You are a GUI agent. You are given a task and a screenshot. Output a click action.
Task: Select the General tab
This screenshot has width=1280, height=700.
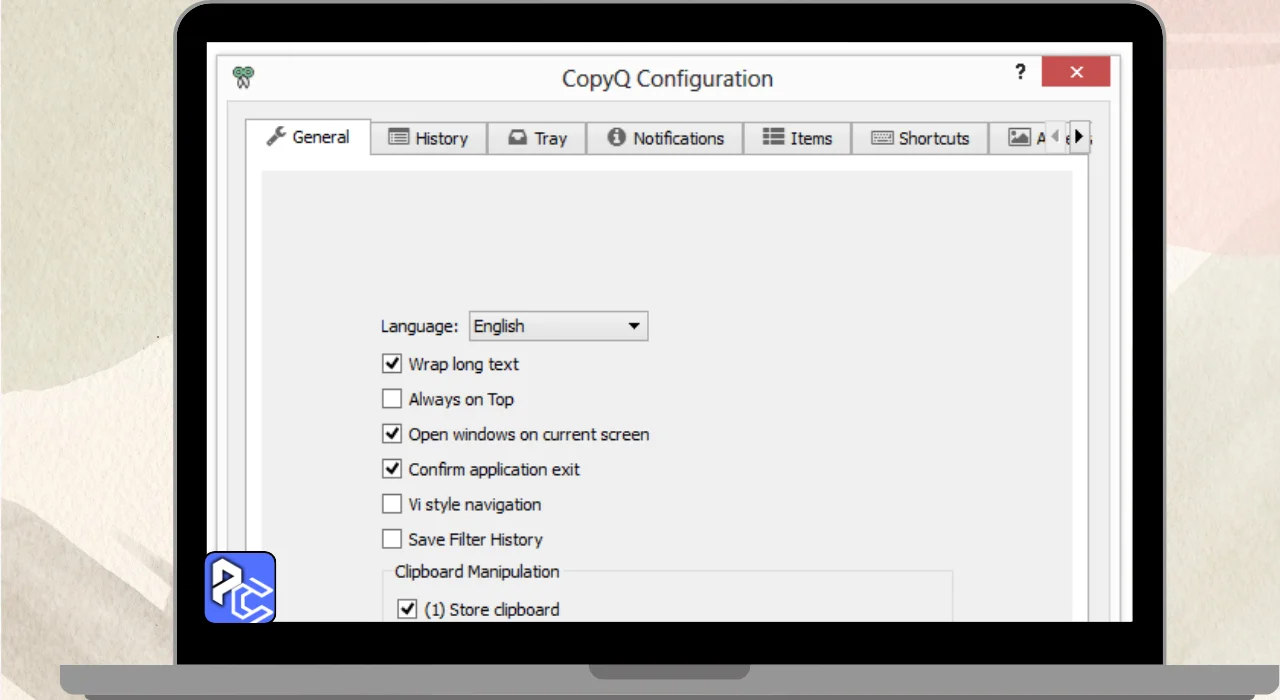coord(308,137)
